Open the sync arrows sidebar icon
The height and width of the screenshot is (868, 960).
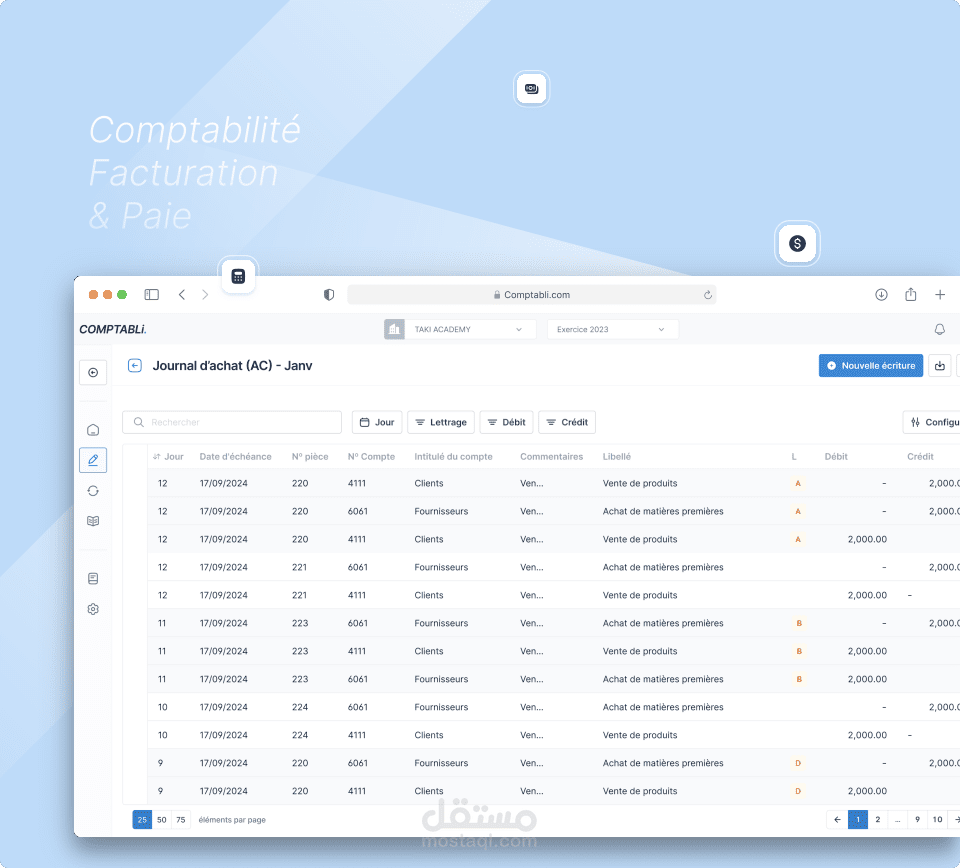tap(93, 490)
